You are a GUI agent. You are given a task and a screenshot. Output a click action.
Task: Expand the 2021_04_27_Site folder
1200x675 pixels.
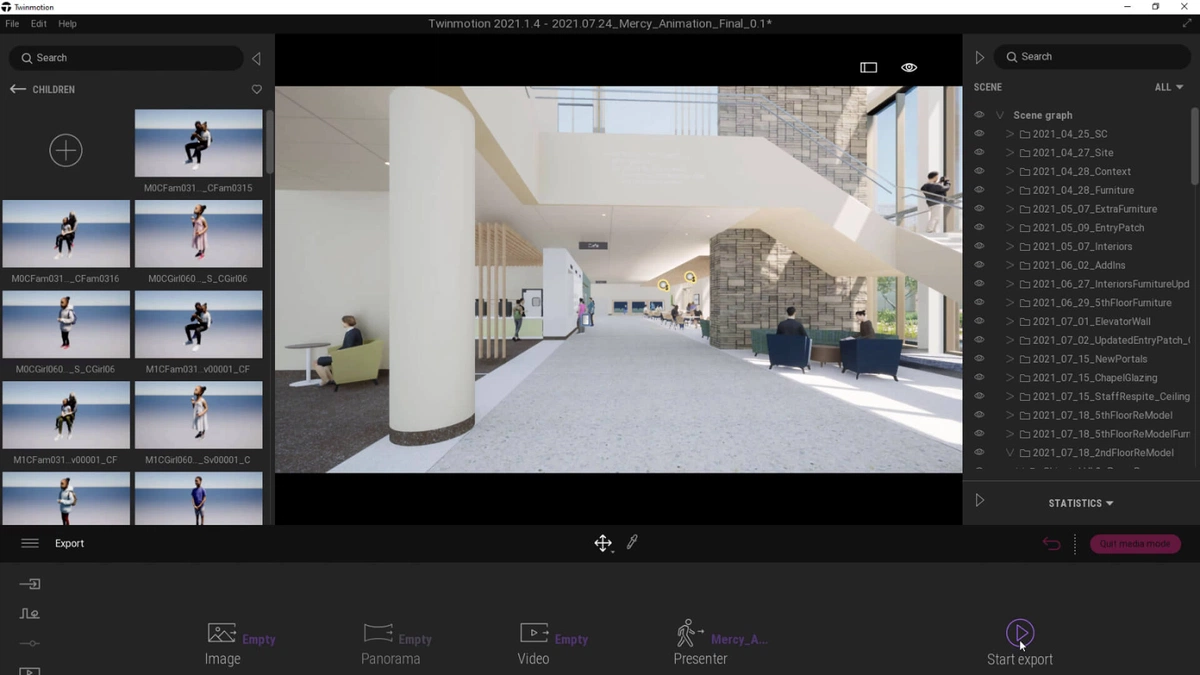(1010, 153)
